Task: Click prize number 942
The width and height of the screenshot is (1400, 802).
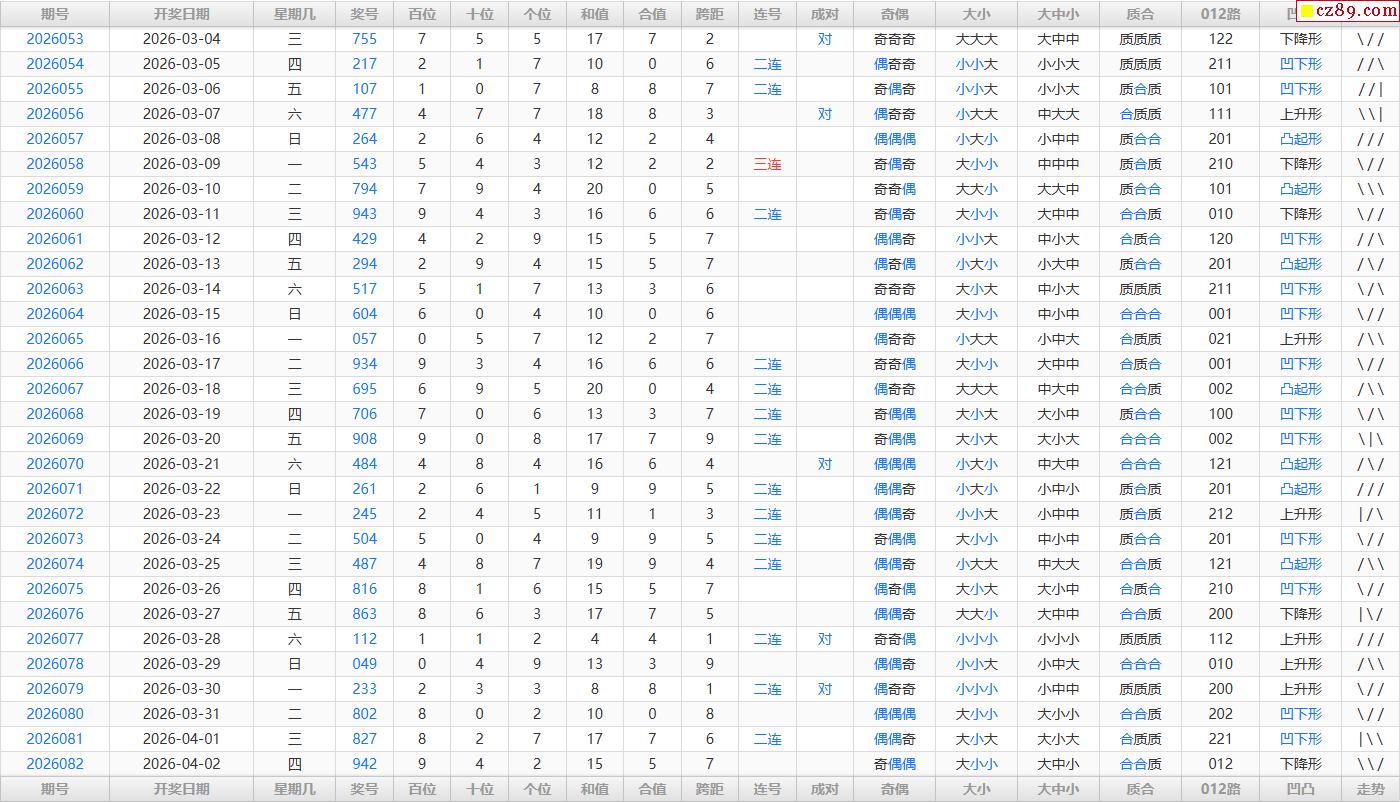Action: [x=365, y=764]
